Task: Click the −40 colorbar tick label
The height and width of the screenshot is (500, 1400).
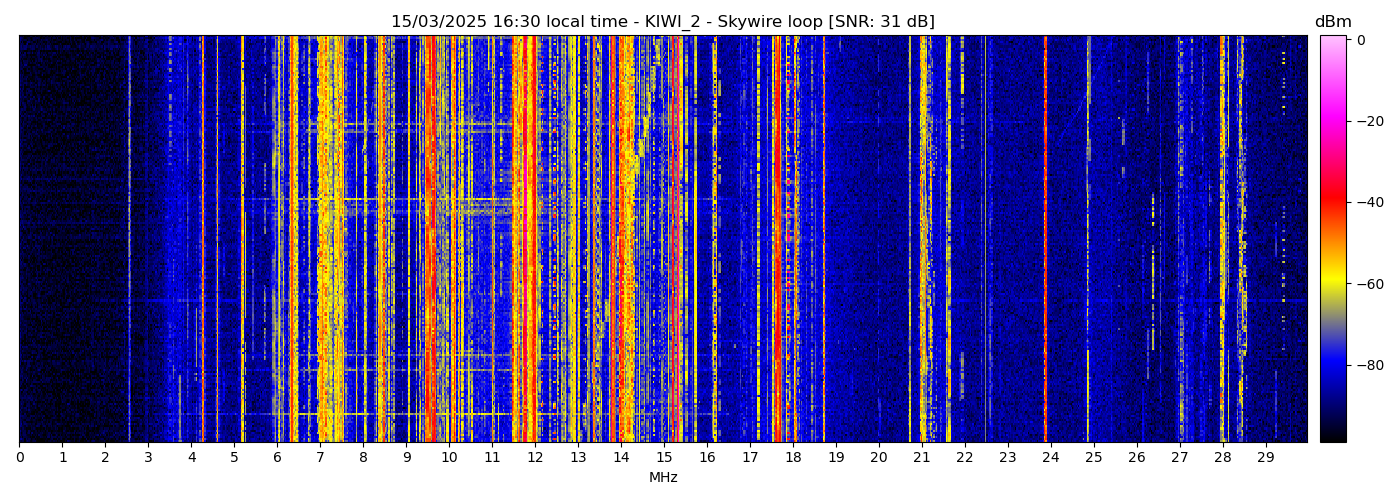Action: [x=1366, y=202]
